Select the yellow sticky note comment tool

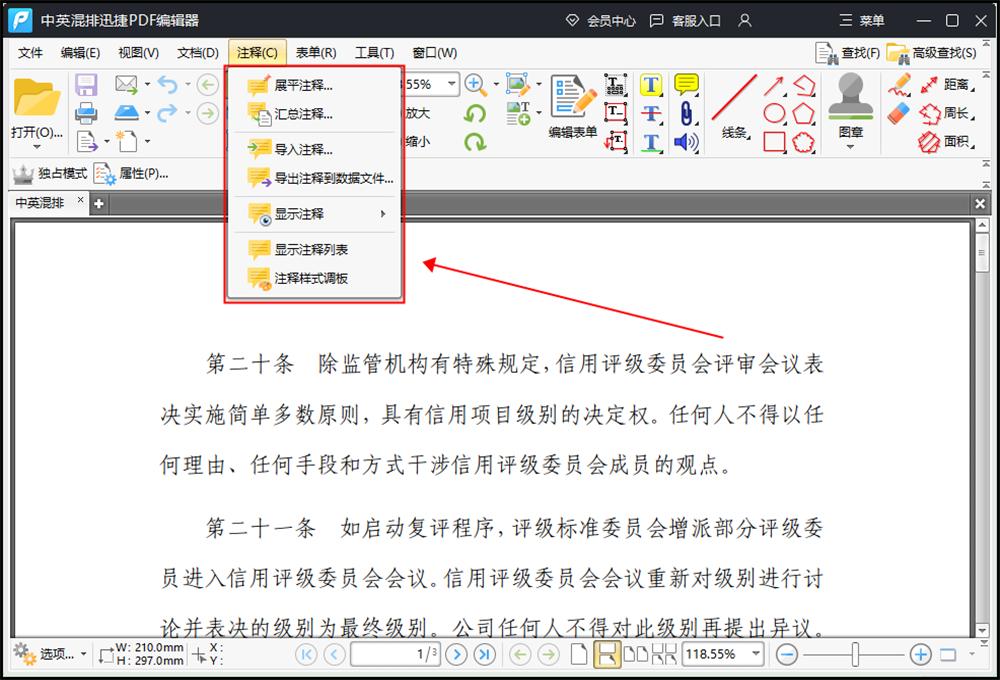pyautogui.click(x=686, y=84)
